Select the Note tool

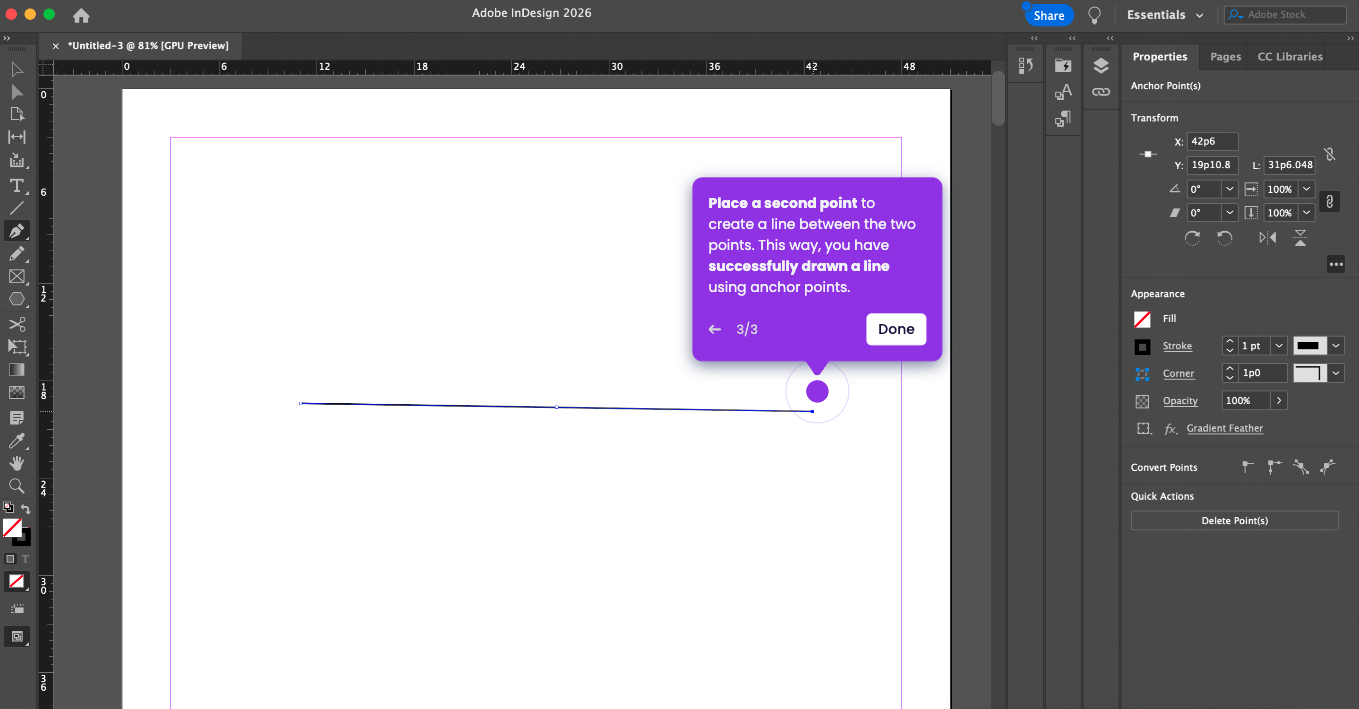pos(17,417)
